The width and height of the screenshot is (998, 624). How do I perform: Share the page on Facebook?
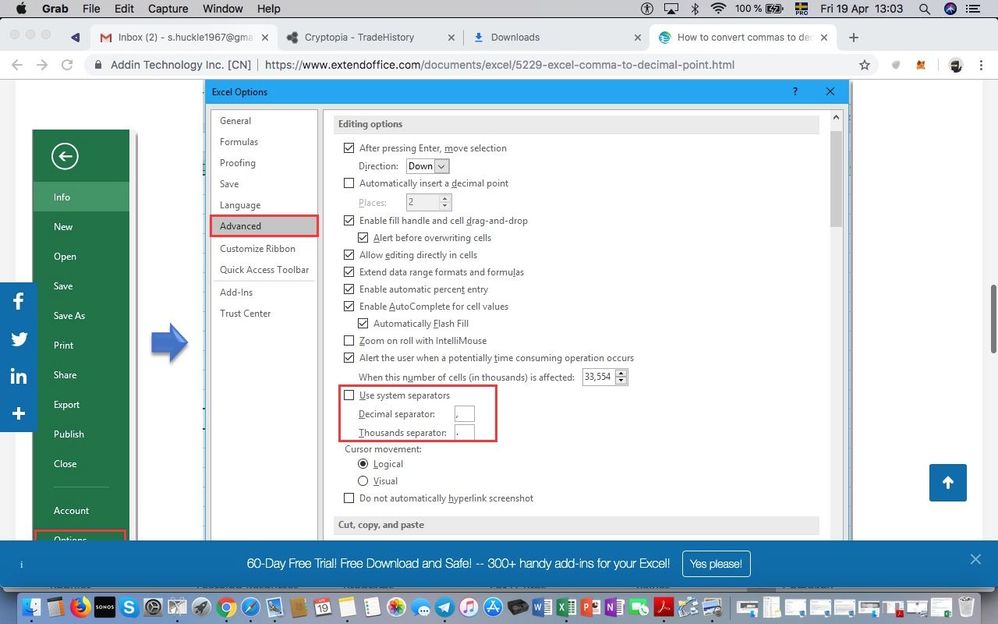[18, 301]
